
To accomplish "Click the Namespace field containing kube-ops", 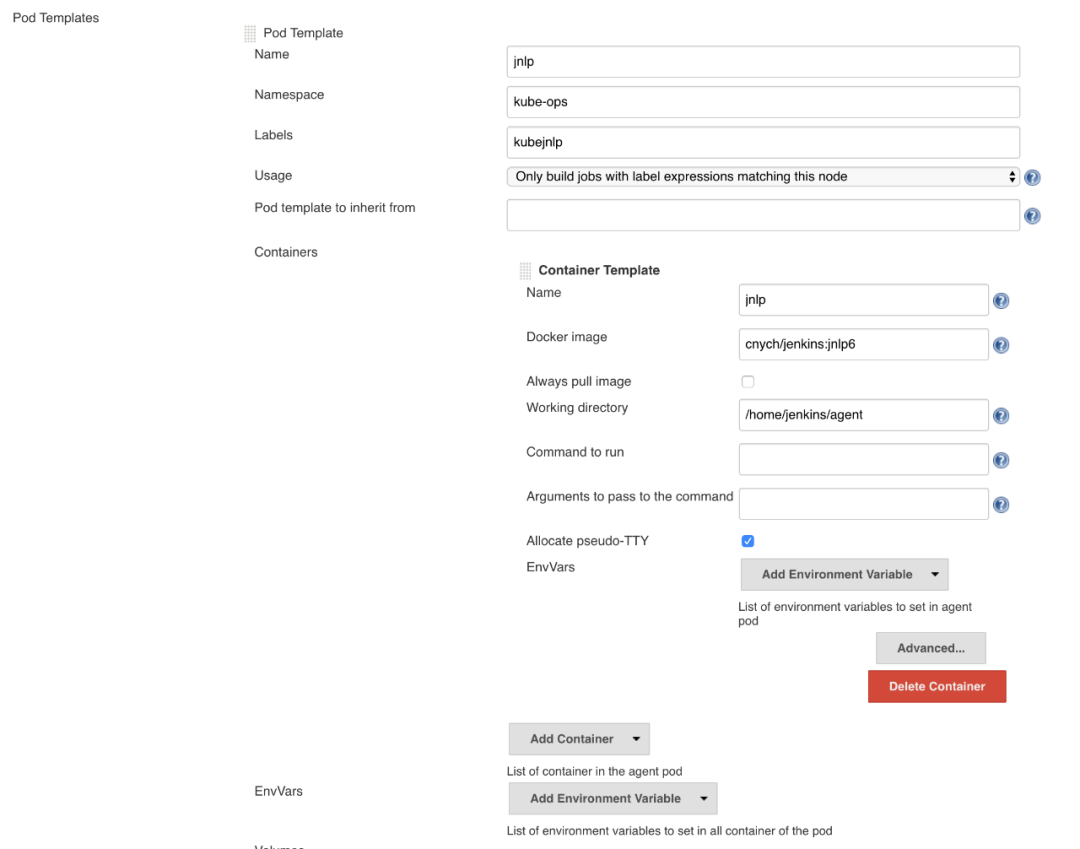I will point(763,102).
